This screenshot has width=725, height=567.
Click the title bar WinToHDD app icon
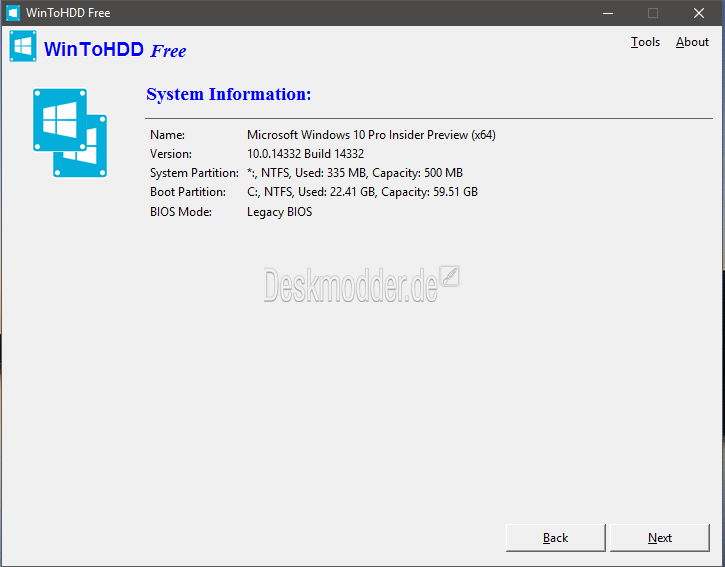13,13
